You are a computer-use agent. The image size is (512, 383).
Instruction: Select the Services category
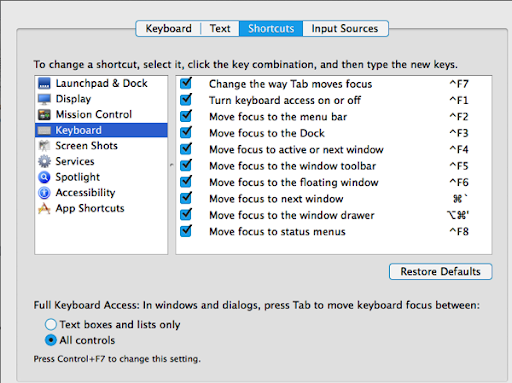pyautogui.click(x=101, y=161)
